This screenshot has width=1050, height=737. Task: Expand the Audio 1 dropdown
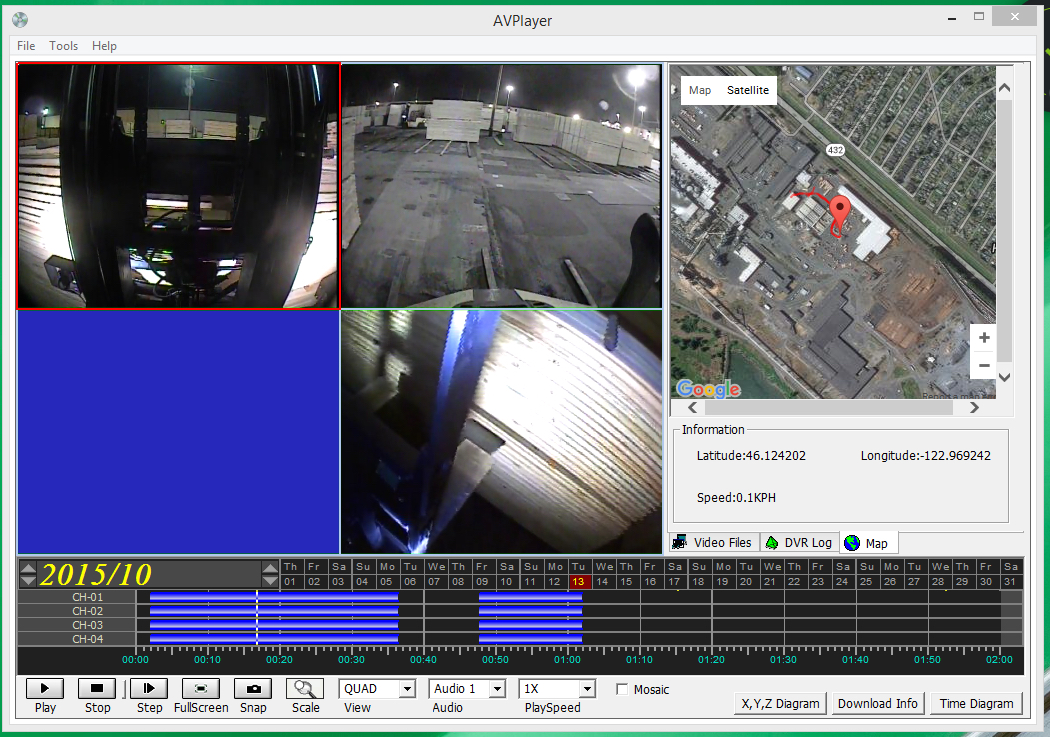coord(497,689)
